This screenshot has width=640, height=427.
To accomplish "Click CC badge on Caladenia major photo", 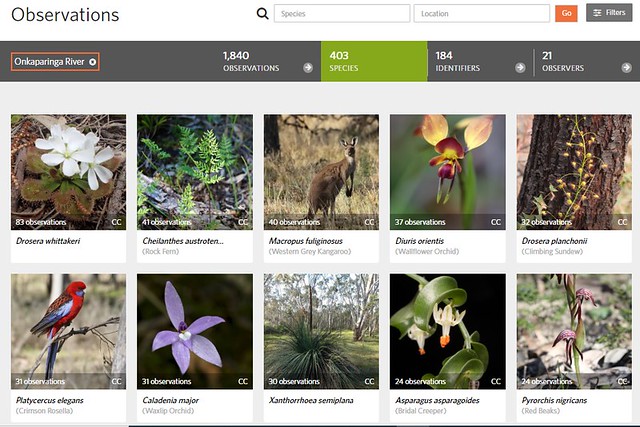I will coord(243,381).
